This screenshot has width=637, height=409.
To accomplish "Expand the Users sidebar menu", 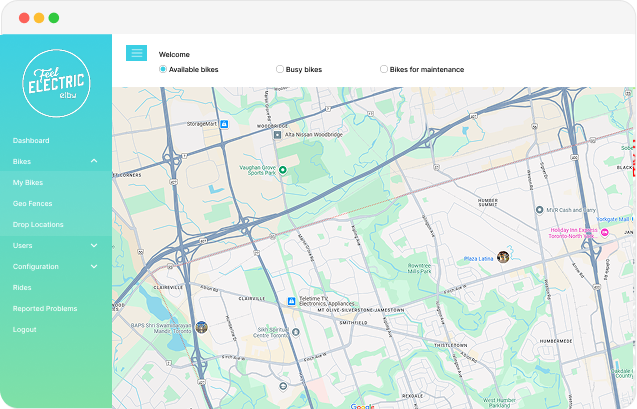I will (x=93, y=245).
